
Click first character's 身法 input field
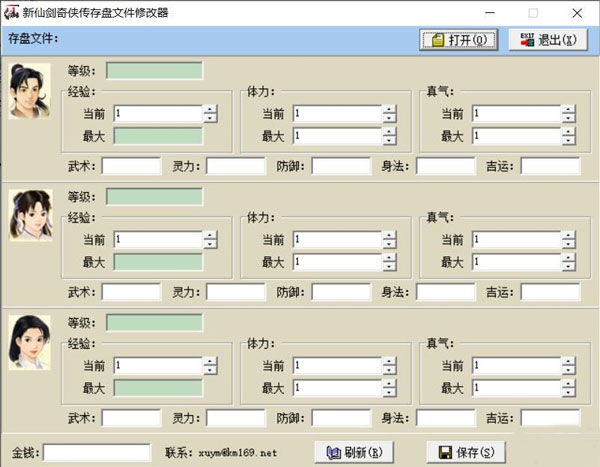coord(446,166)
